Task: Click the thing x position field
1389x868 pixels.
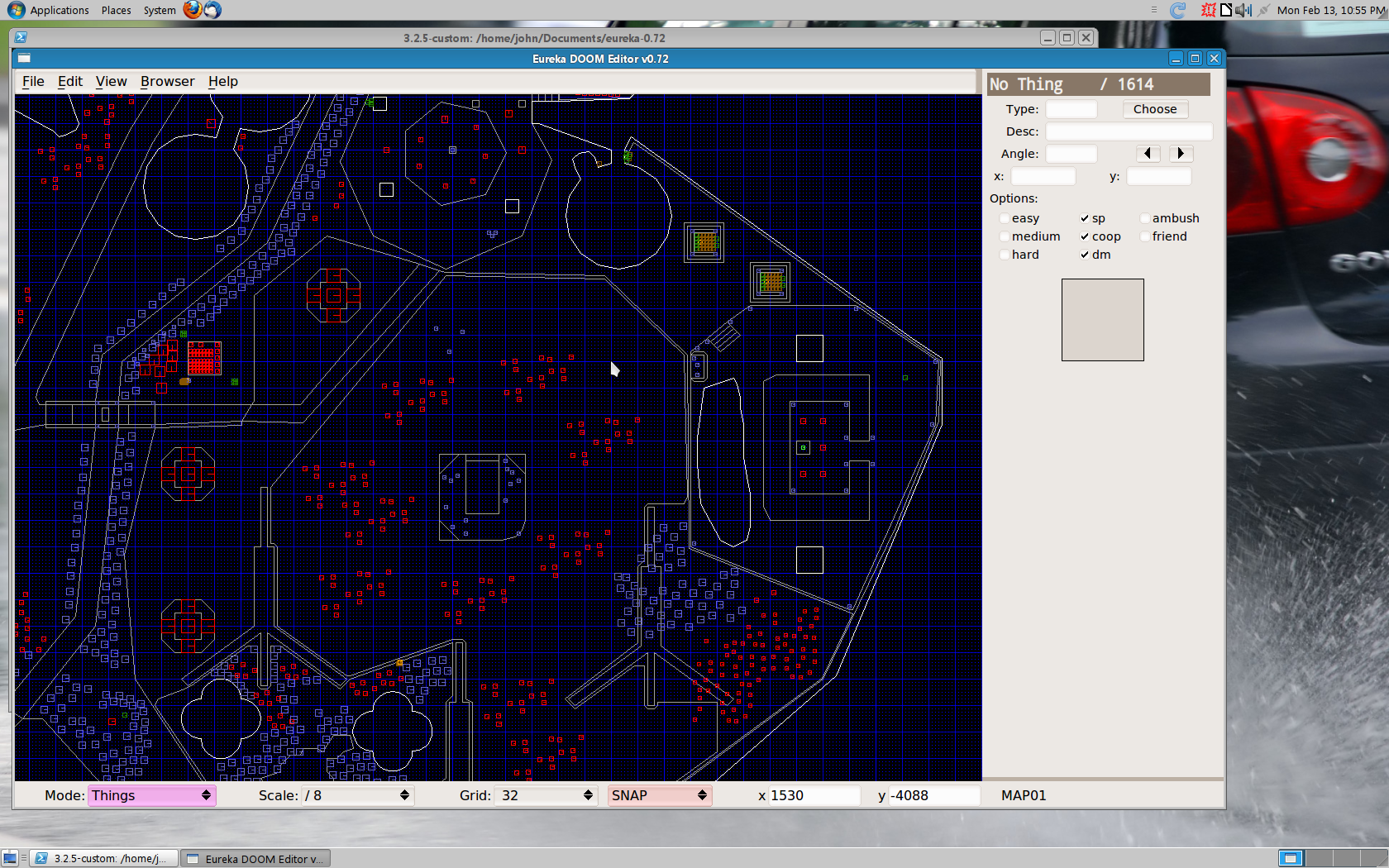Action: tap(1043, 176)
